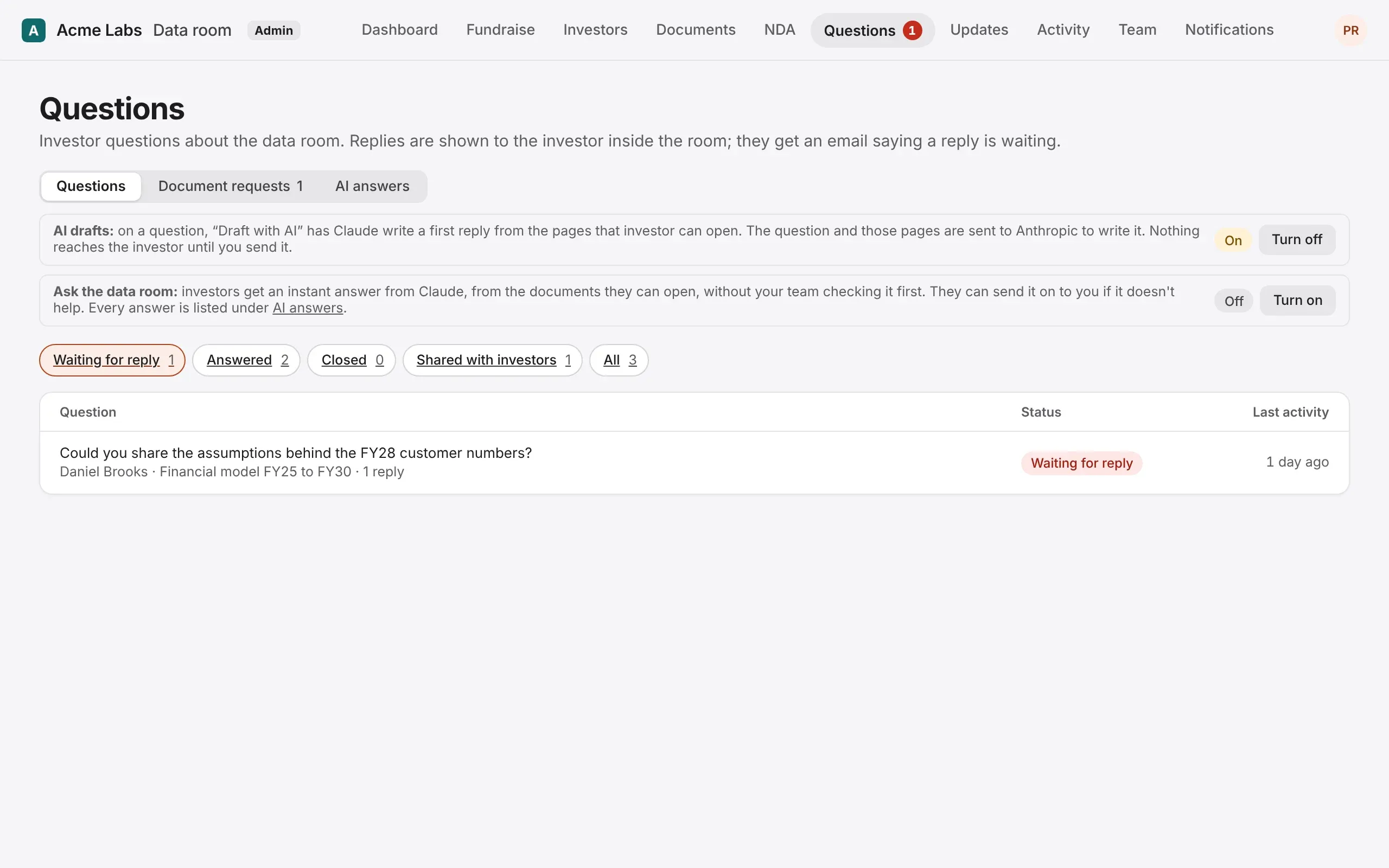The width and height of the screenshot is (1389, 868).
Task: Go to the Fundraise page
Action: click(500, 30)
